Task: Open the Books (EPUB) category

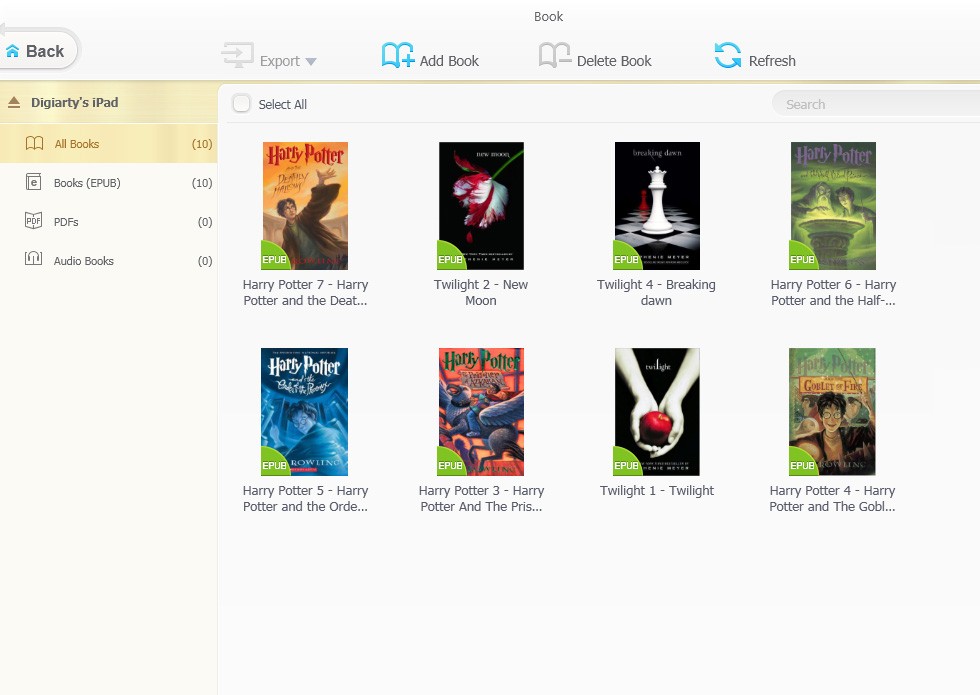Action: pos(109,182)
